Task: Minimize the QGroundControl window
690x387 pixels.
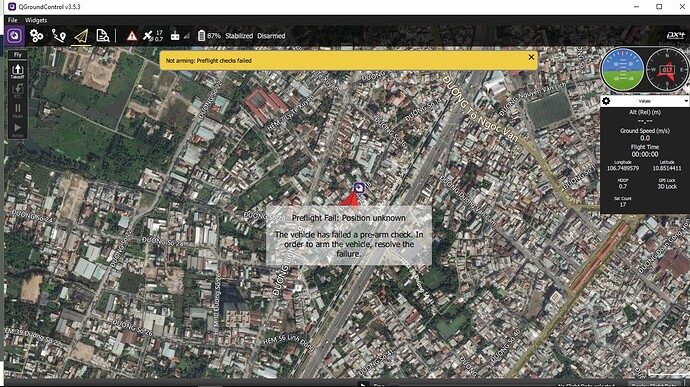Action: pyautogui.click(x=636, y=7)
